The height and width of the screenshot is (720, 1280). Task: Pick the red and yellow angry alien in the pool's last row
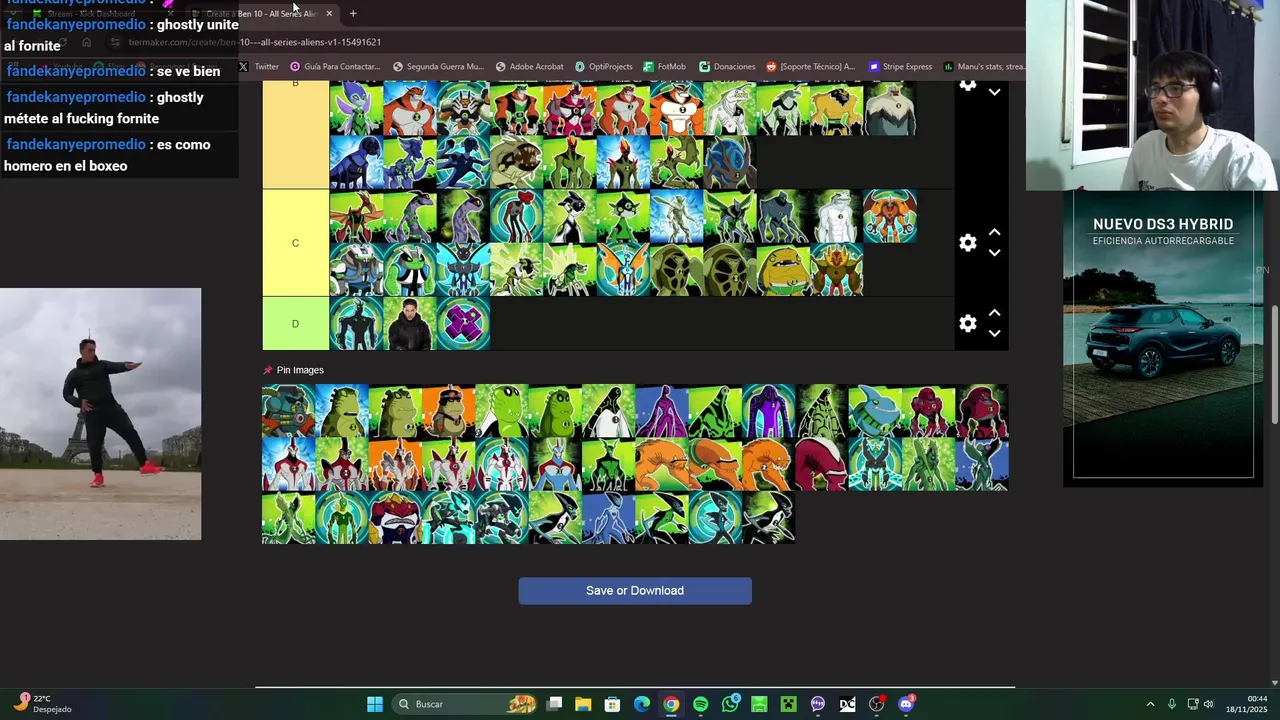395,518
